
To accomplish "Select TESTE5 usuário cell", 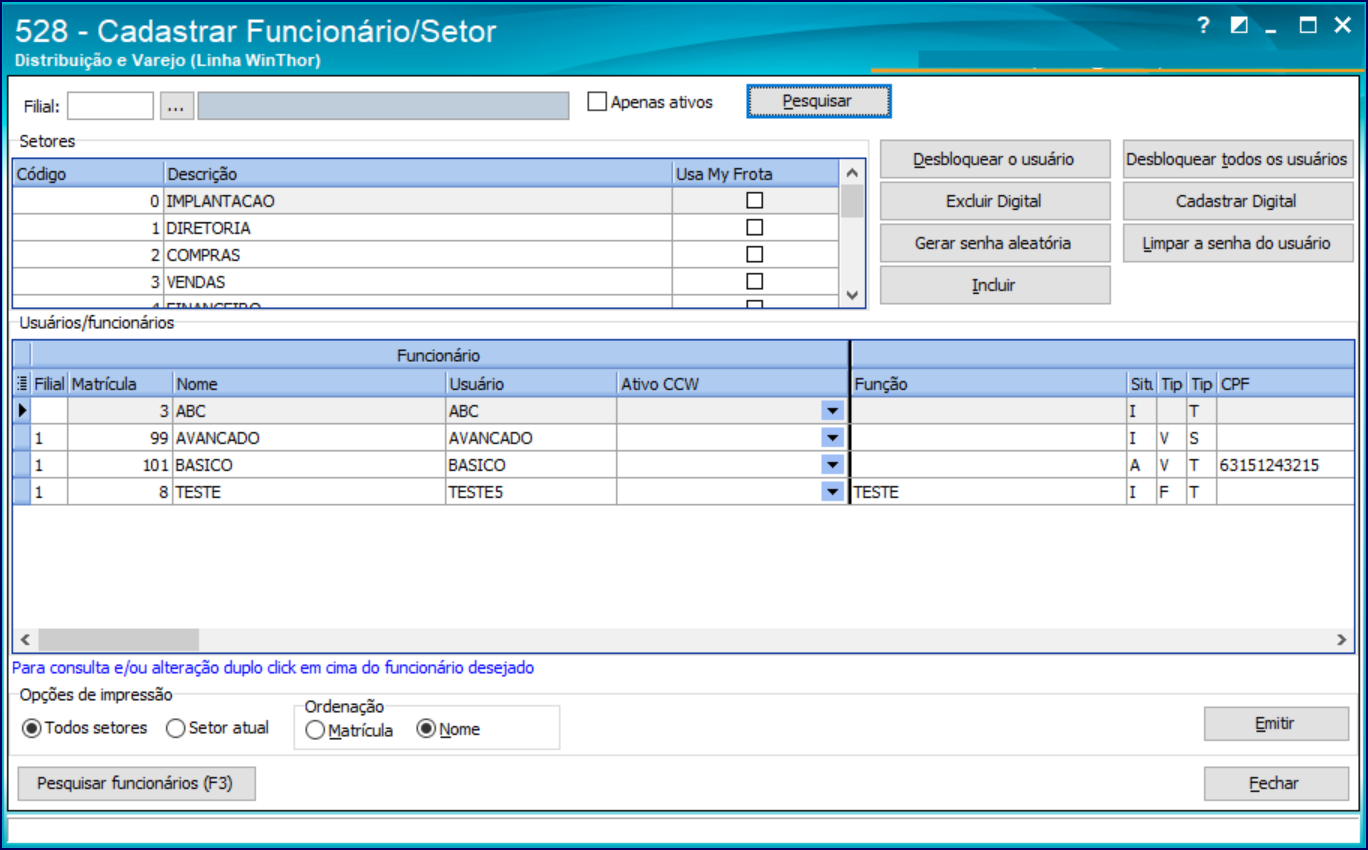I will tap(531, 491).
